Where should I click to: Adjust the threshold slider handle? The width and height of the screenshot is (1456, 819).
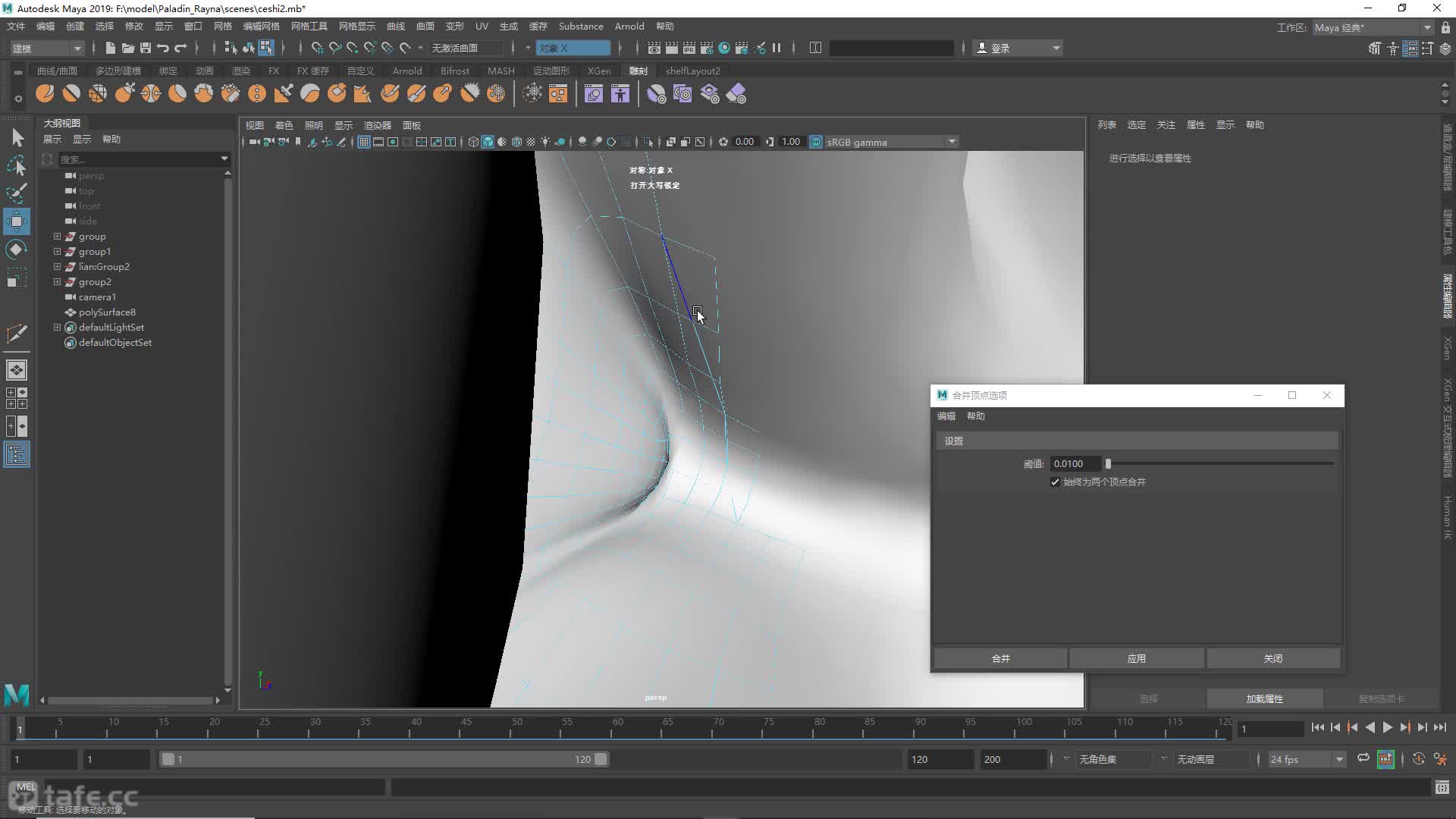(1108, 463)
